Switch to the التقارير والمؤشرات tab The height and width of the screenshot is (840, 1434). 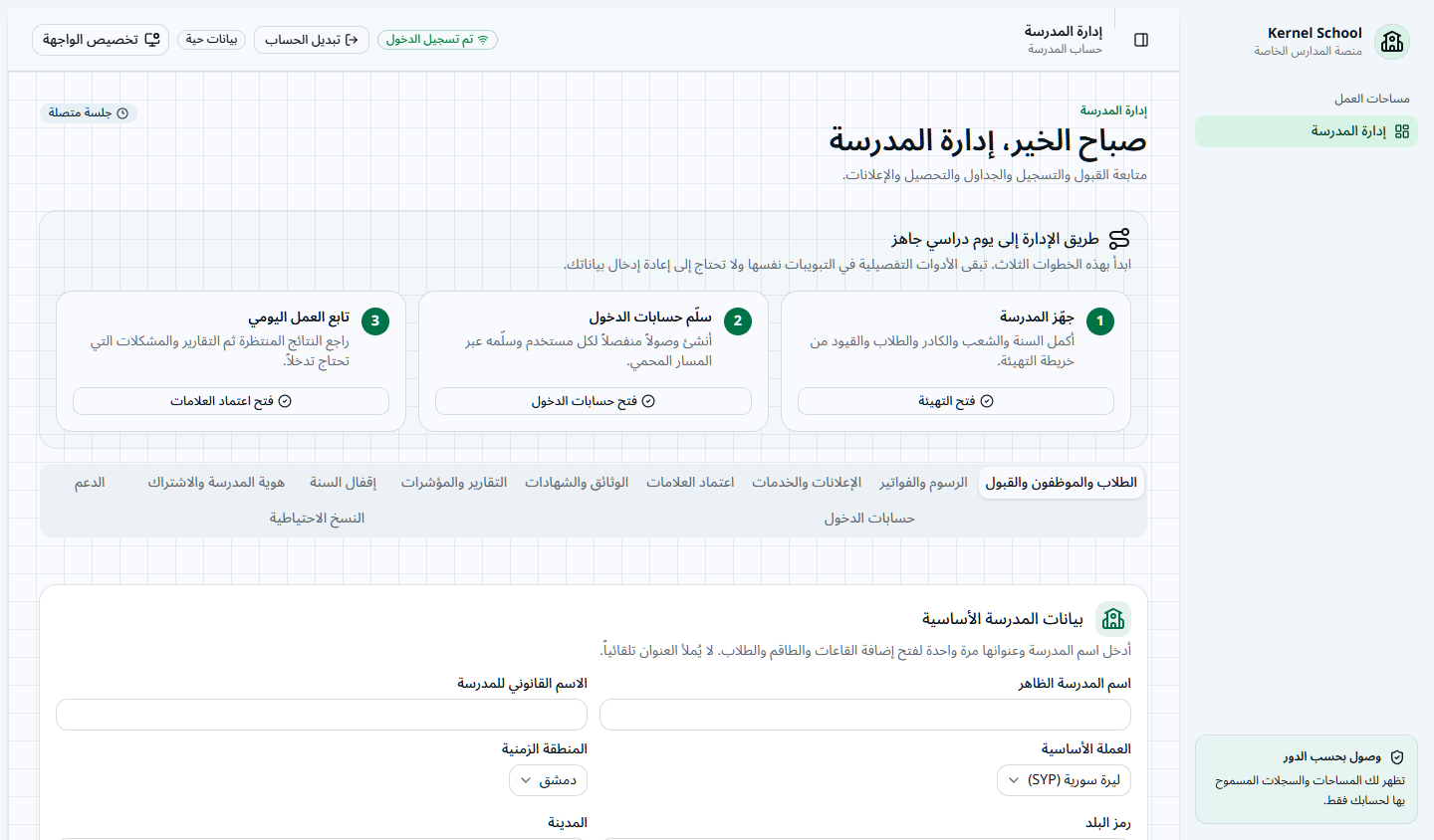tap(454, 483)
